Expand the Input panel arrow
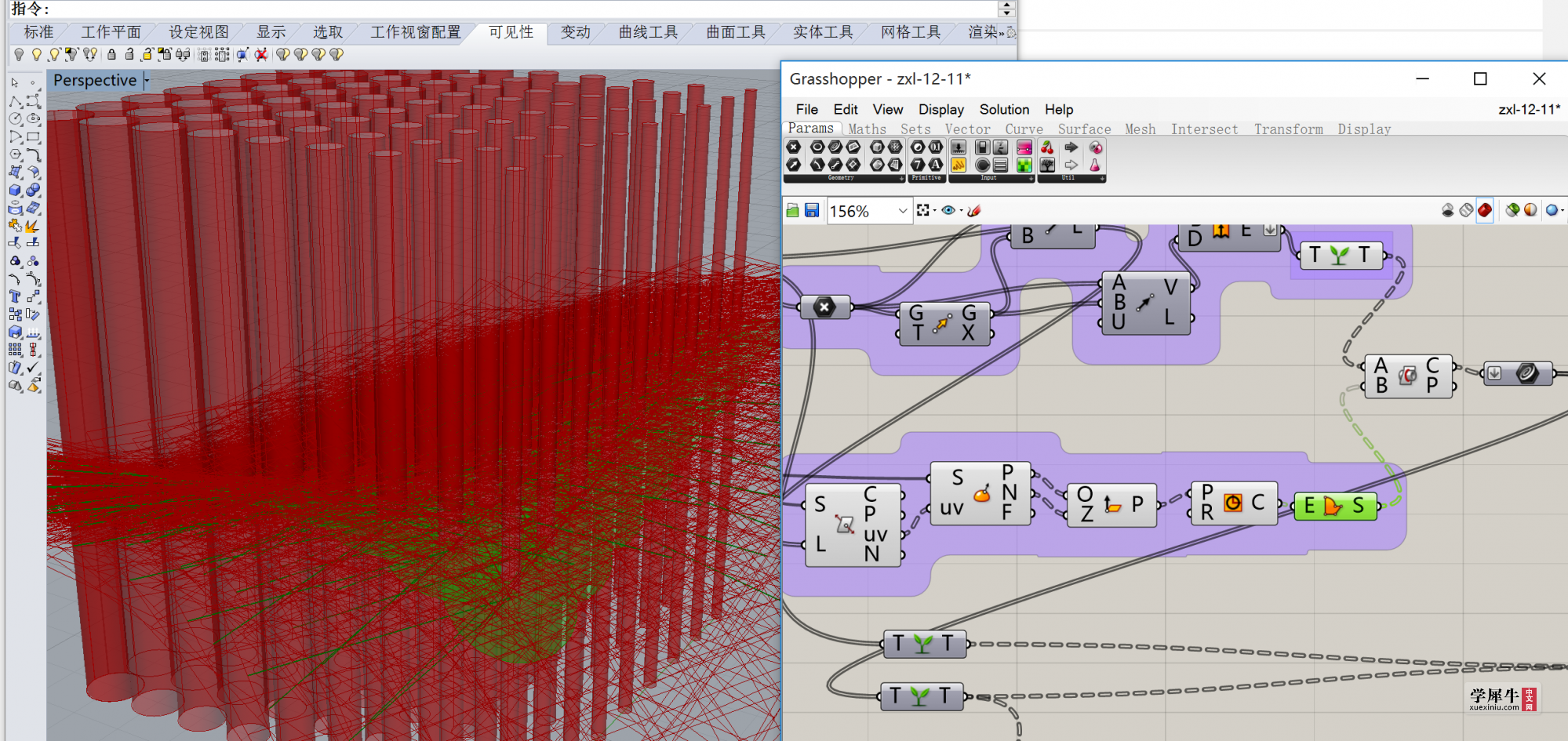This screenshot has width=1568, height=741. tap(1031, 179)
